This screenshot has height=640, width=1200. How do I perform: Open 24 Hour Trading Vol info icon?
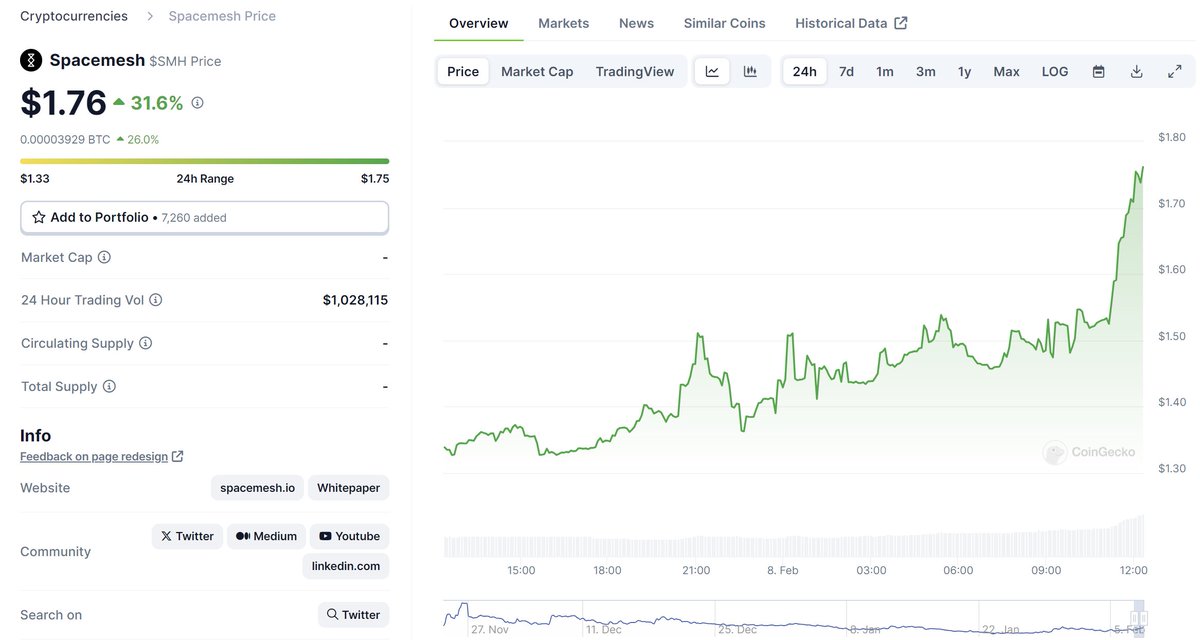point(156,300)
